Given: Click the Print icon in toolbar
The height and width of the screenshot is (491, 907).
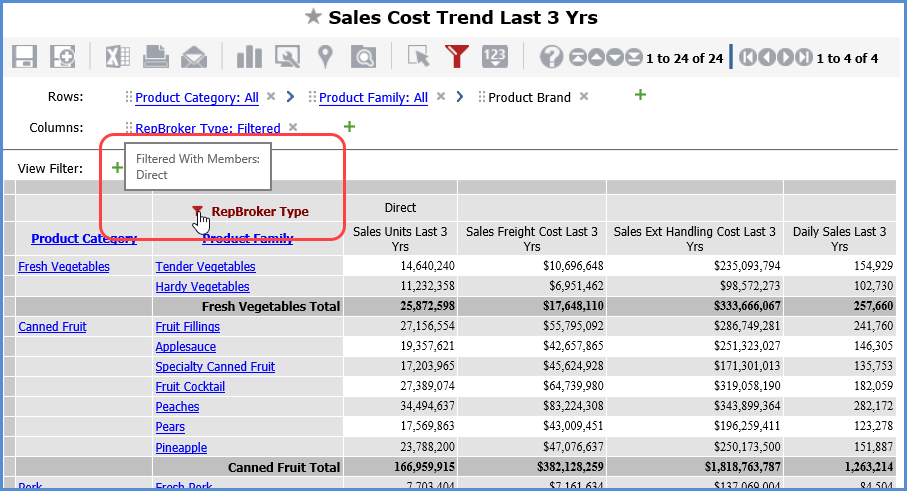Looking at the screenshot, I should pyautogui.click(x=155, y=57).
